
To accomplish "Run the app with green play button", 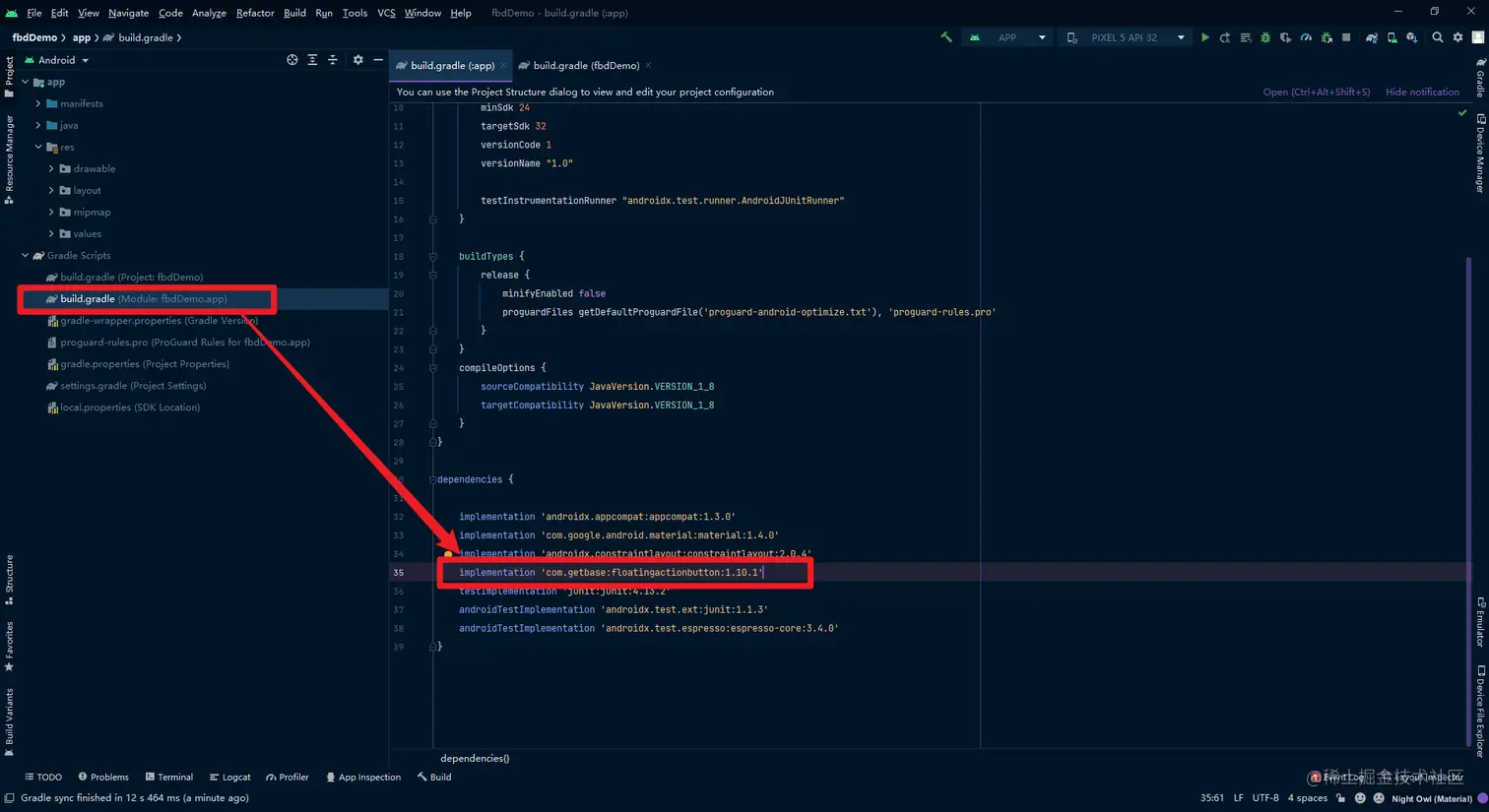I will click(1204, 37).
